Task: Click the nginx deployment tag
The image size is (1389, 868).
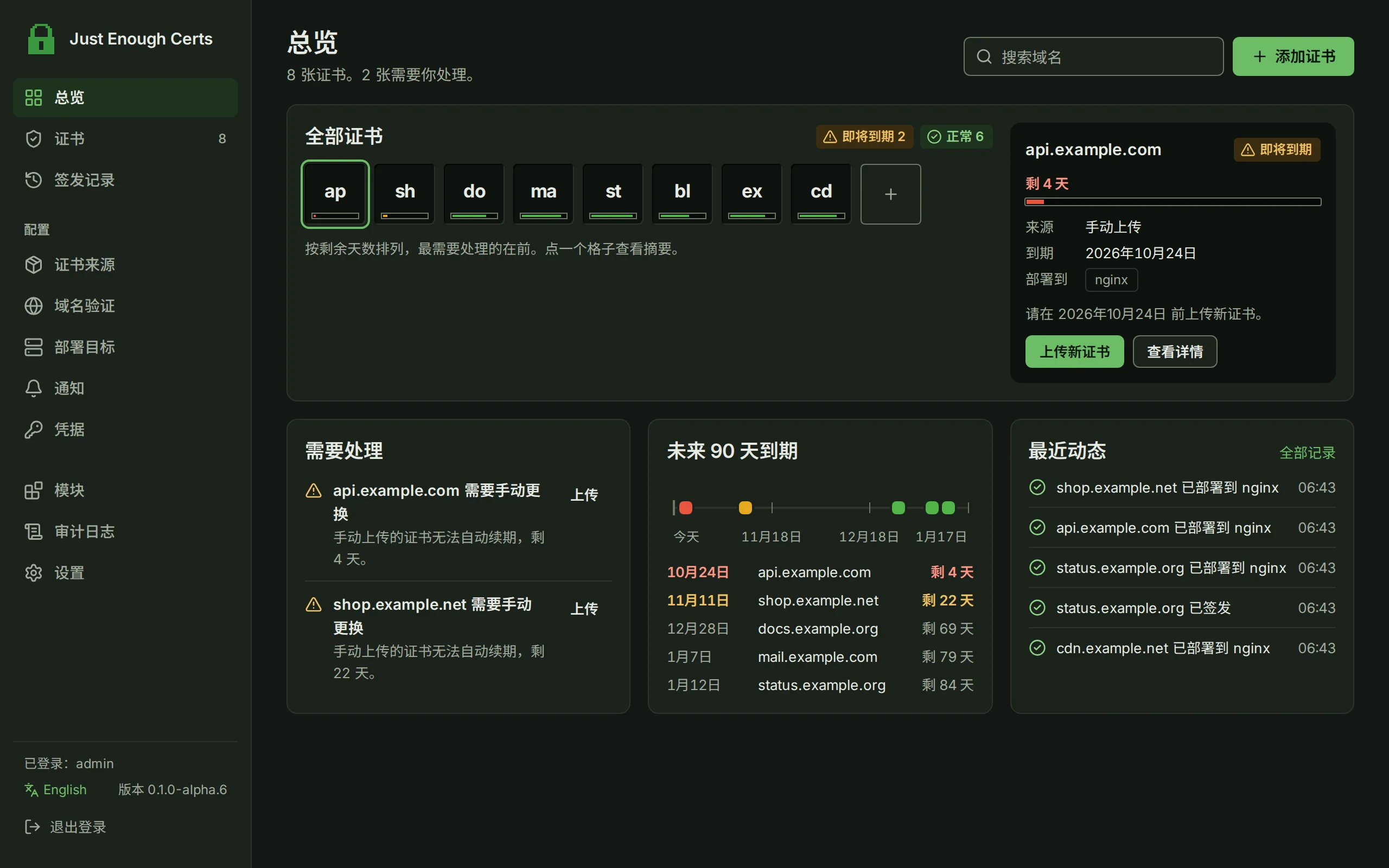Action: coord(1111,280)
